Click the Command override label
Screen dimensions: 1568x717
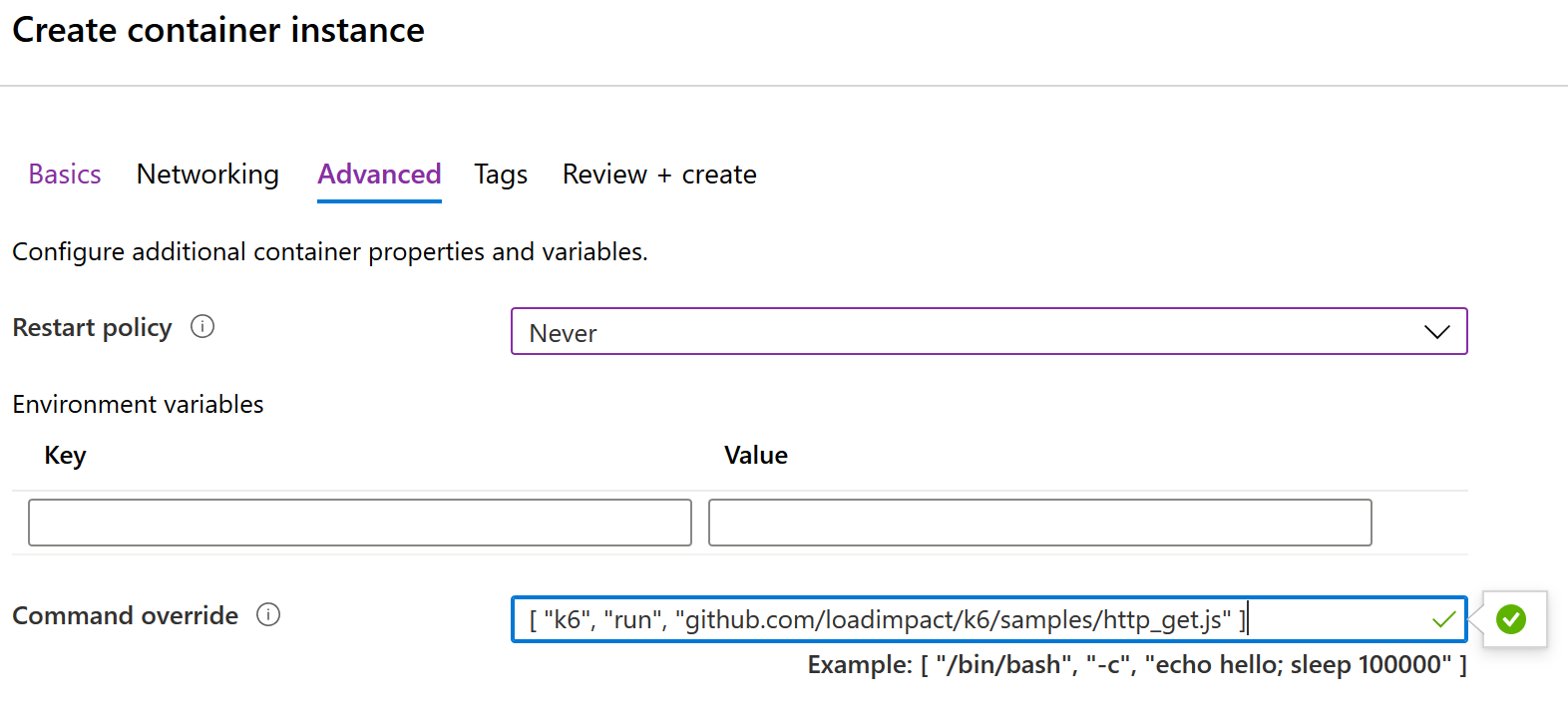125,615
